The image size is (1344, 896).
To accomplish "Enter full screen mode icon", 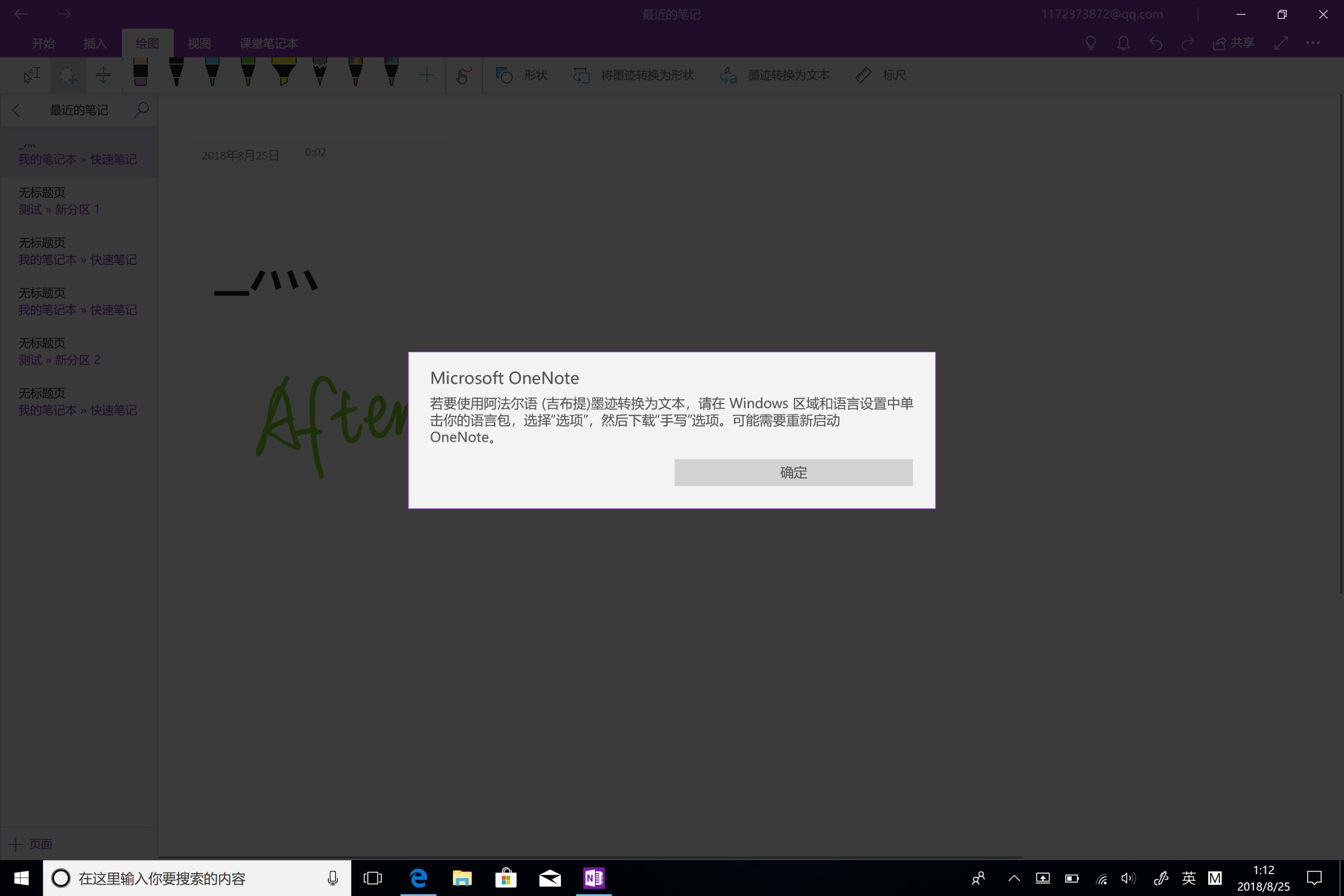I will (1281, 43).
